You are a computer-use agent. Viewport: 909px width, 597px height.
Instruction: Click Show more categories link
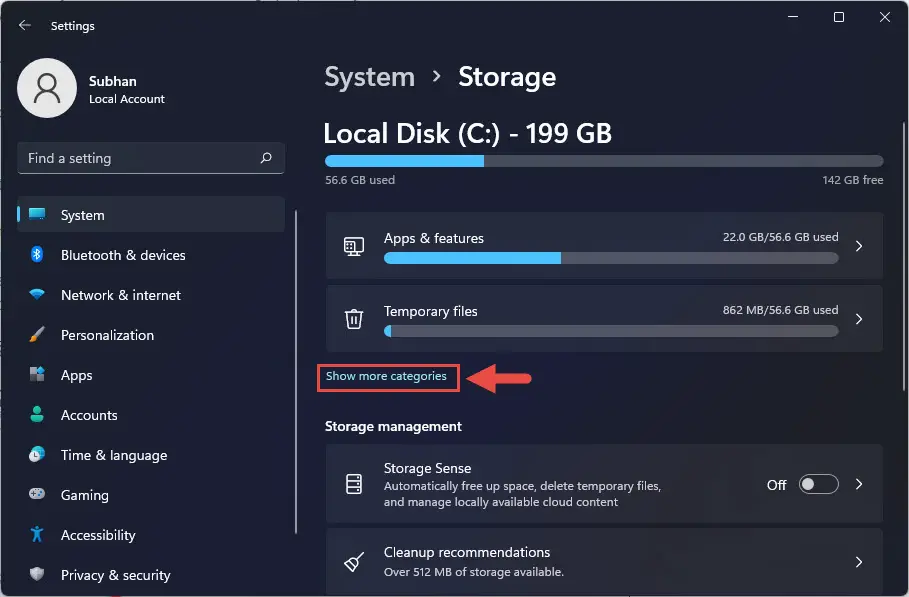point(386,376)
